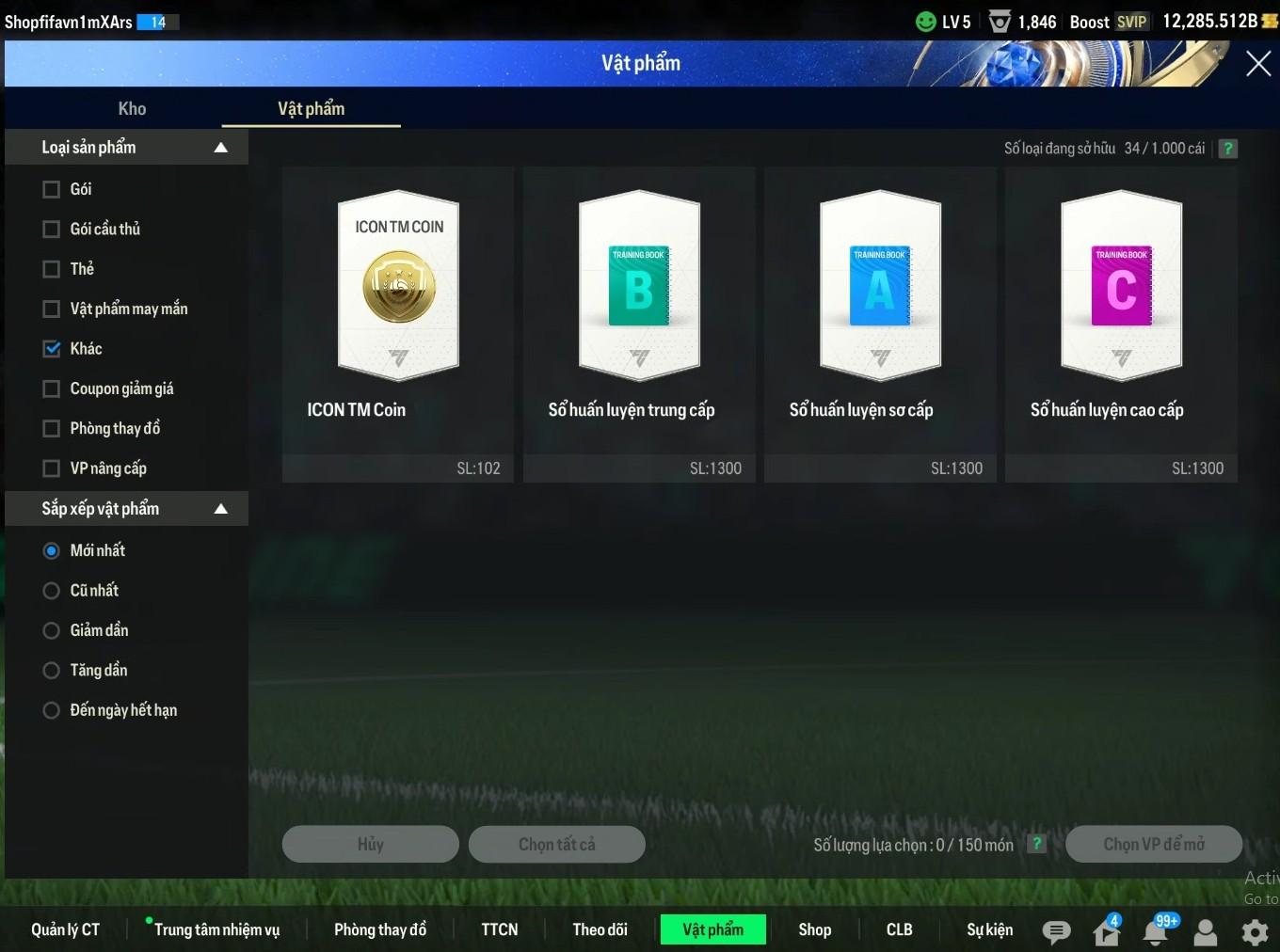Image resolution: width=1280 pixels, height=952 pixels.
Task: Enable the Gói cầu thủ checkbox
Action: 52,230
